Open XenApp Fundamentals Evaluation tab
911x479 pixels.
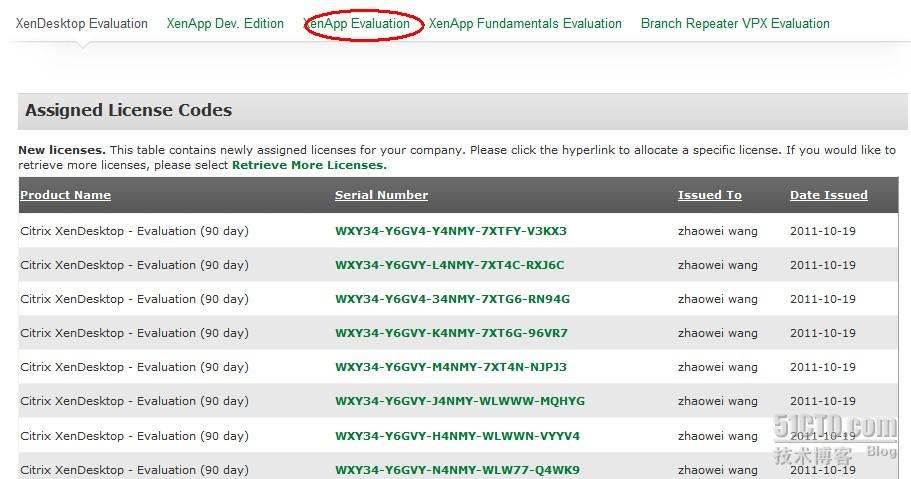[x=525, y=23]
